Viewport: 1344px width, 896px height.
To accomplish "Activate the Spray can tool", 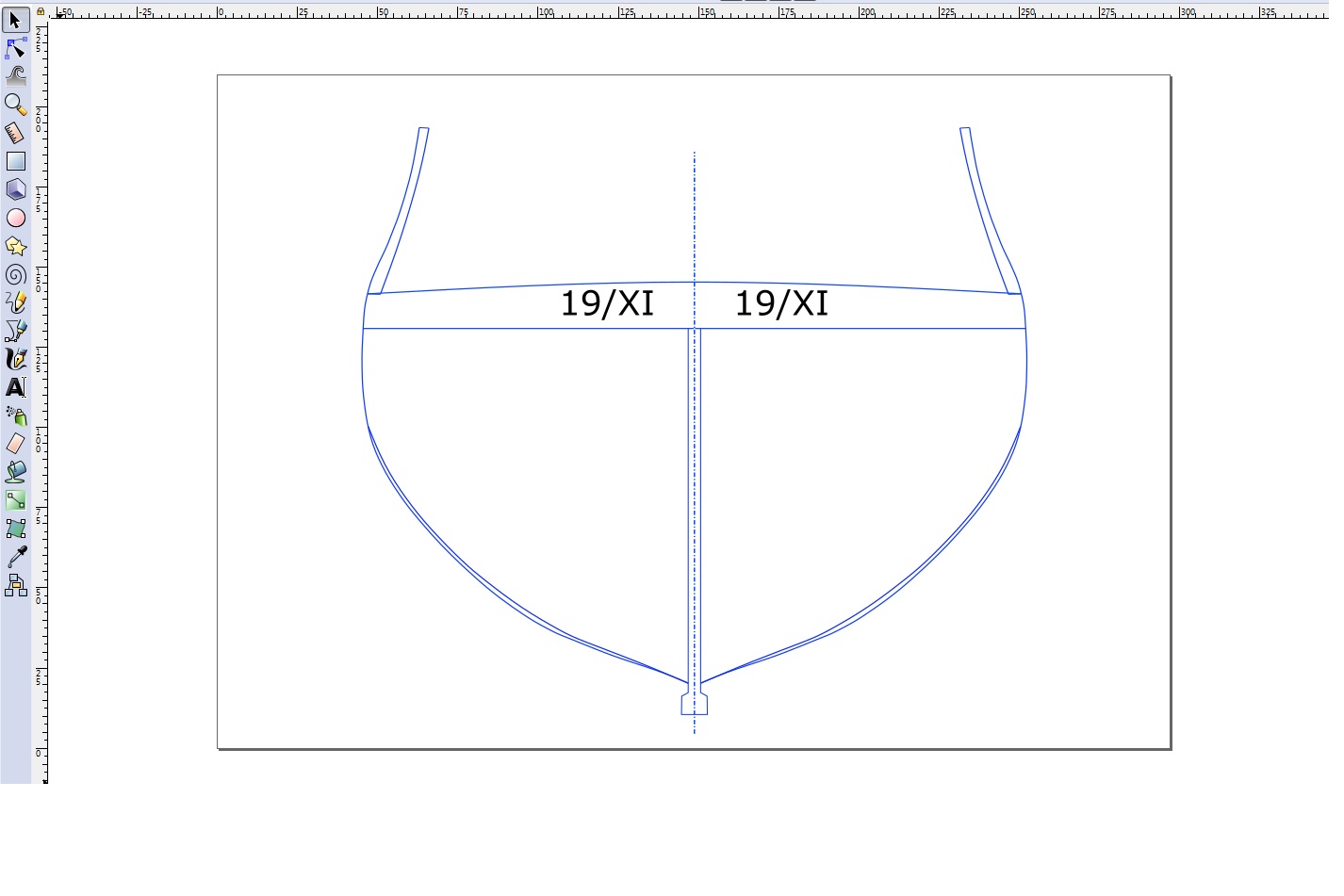I will [x=15, y=415].
